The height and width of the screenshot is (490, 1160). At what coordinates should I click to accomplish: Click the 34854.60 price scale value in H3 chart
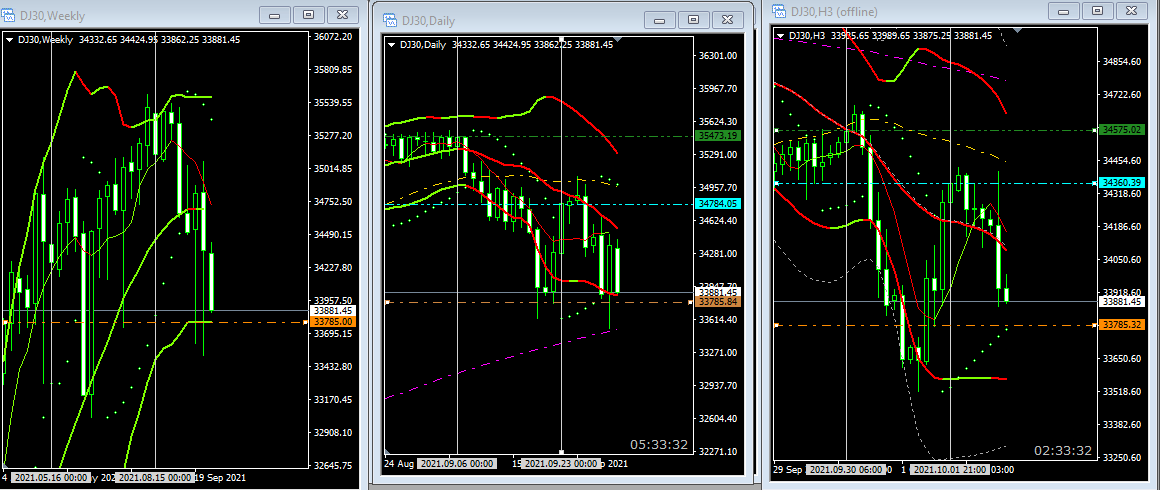coord(1123,61)
